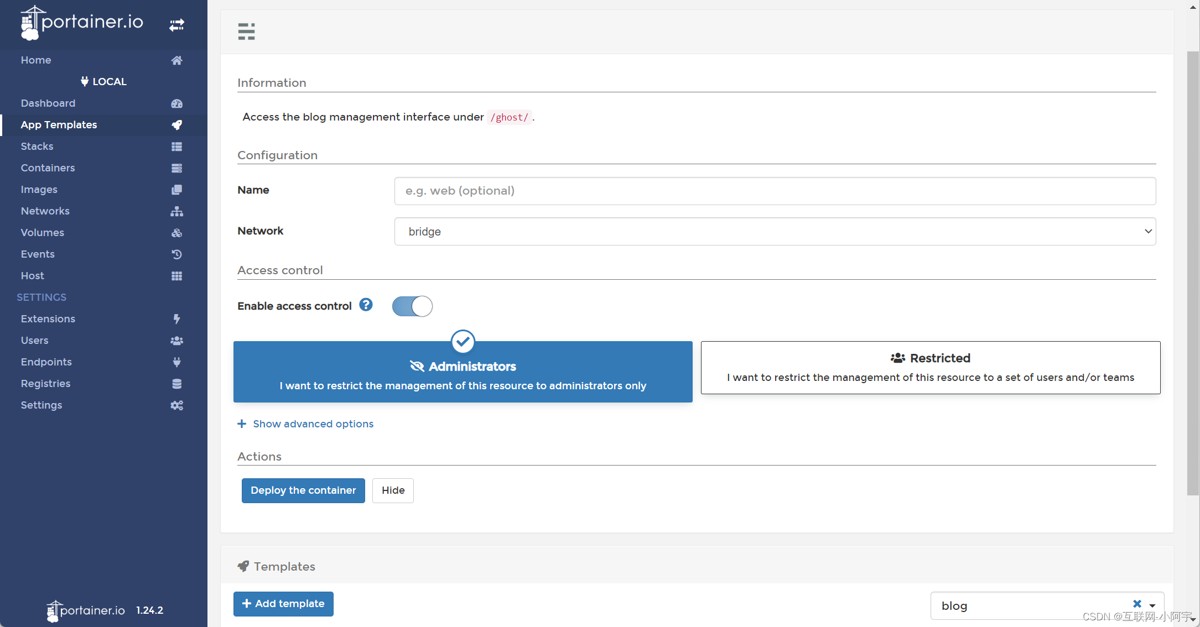
Task: Click the Settings cogs icon in sidebar
Action: (177, 405)
